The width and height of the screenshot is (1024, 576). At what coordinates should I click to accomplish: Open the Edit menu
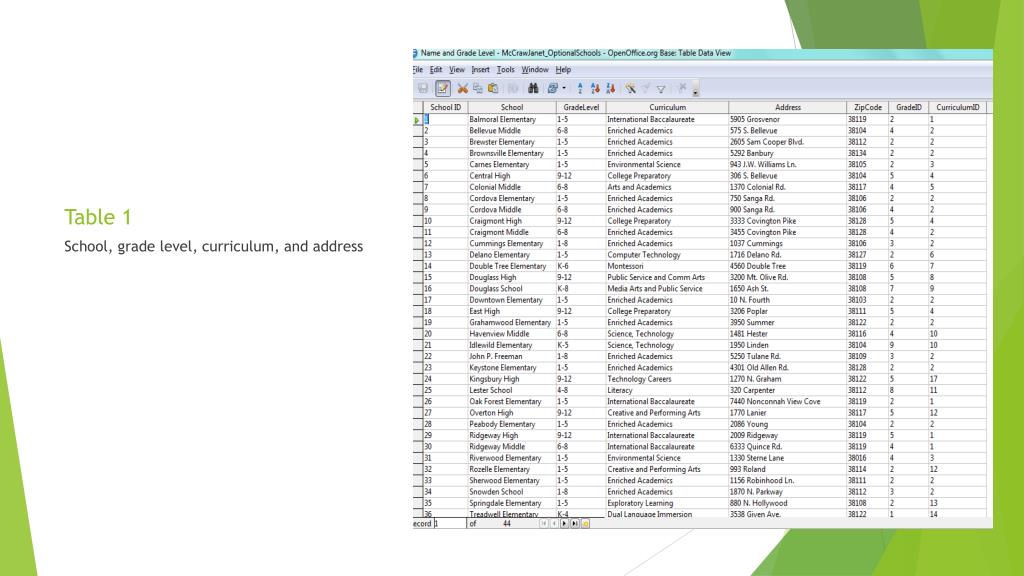[x=434, y=69]
